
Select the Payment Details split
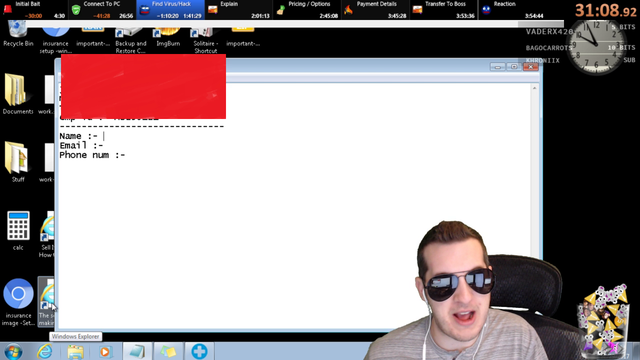(375, 10)
